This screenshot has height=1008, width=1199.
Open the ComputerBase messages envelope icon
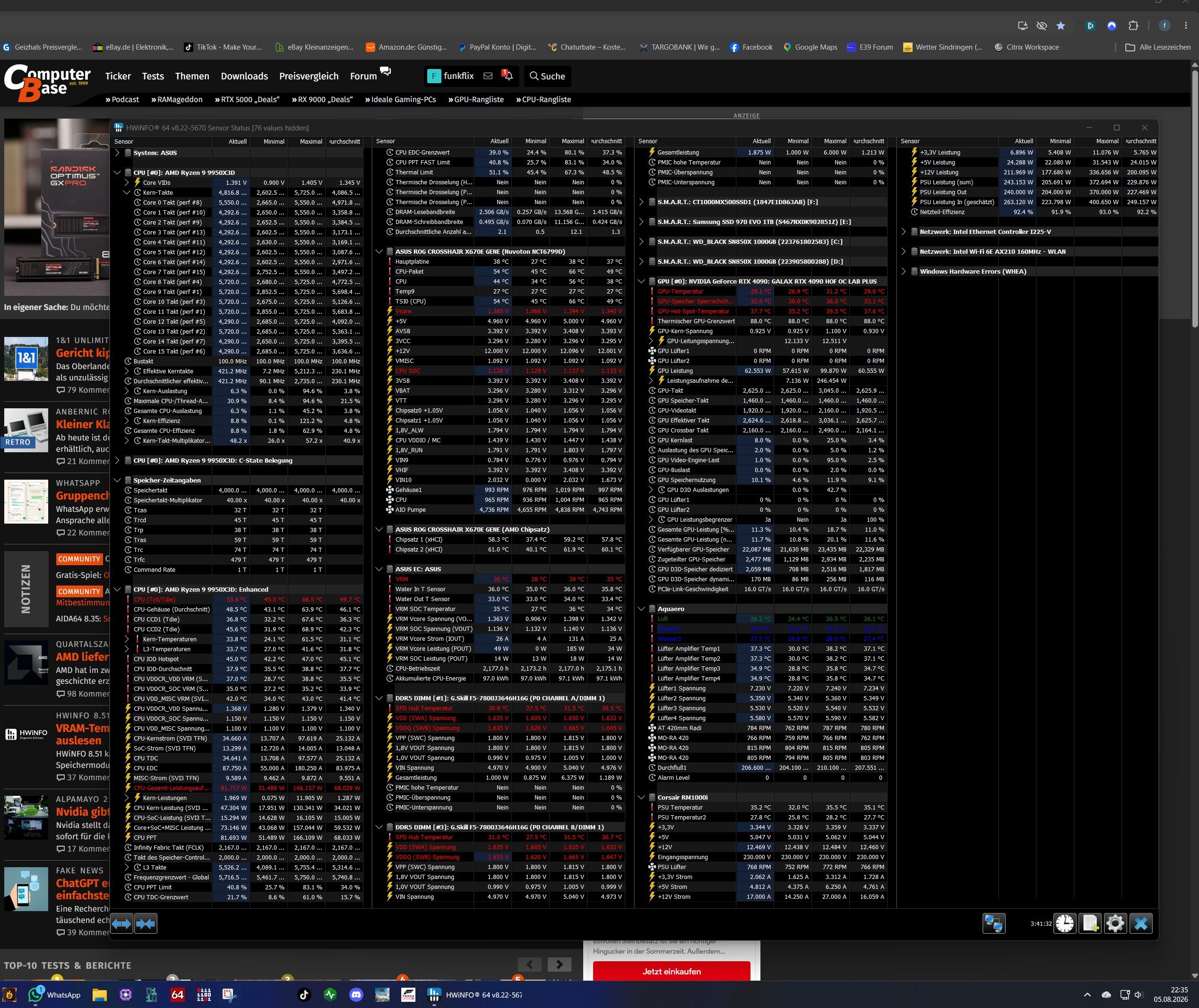click(x=488, y=76)
